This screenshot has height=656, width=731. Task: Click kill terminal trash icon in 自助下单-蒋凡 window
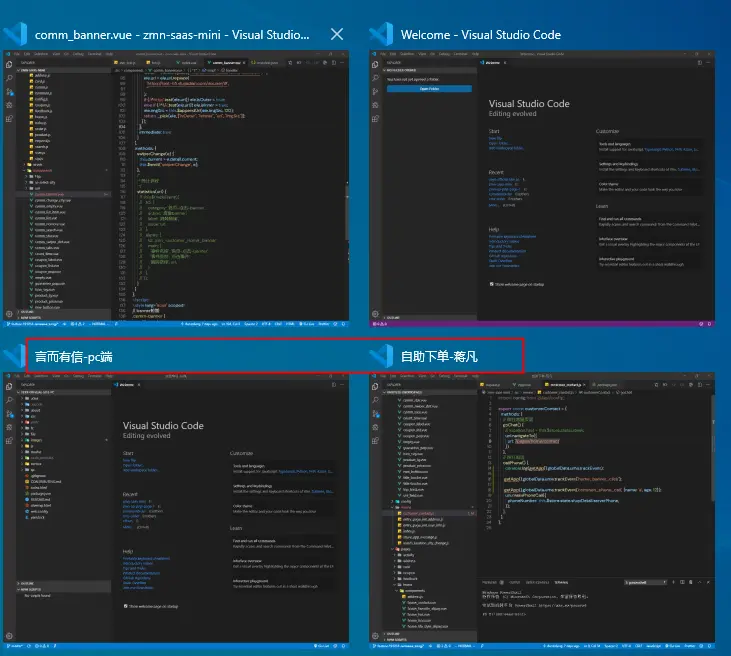click(690, 582)
